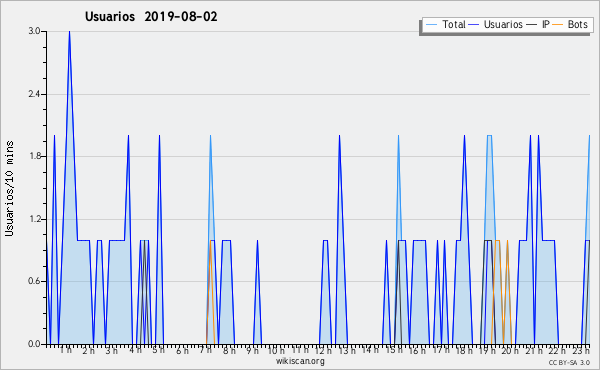Click the '21 h' x-axis label
The image size is (600, 370).
534,351
